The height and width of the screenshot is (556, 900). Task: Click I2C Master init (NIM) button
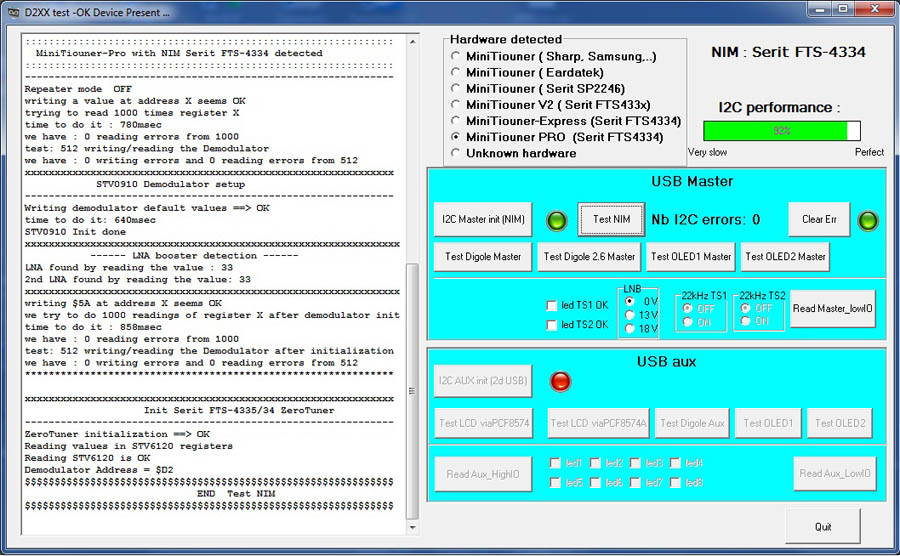coord(483,219)
